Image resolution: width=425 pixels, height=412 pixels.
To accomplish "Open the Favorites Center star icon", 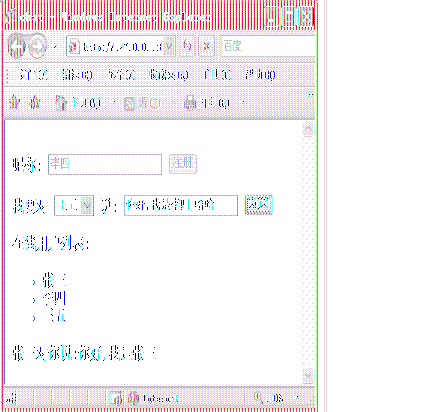I will [x=14, y=102].
